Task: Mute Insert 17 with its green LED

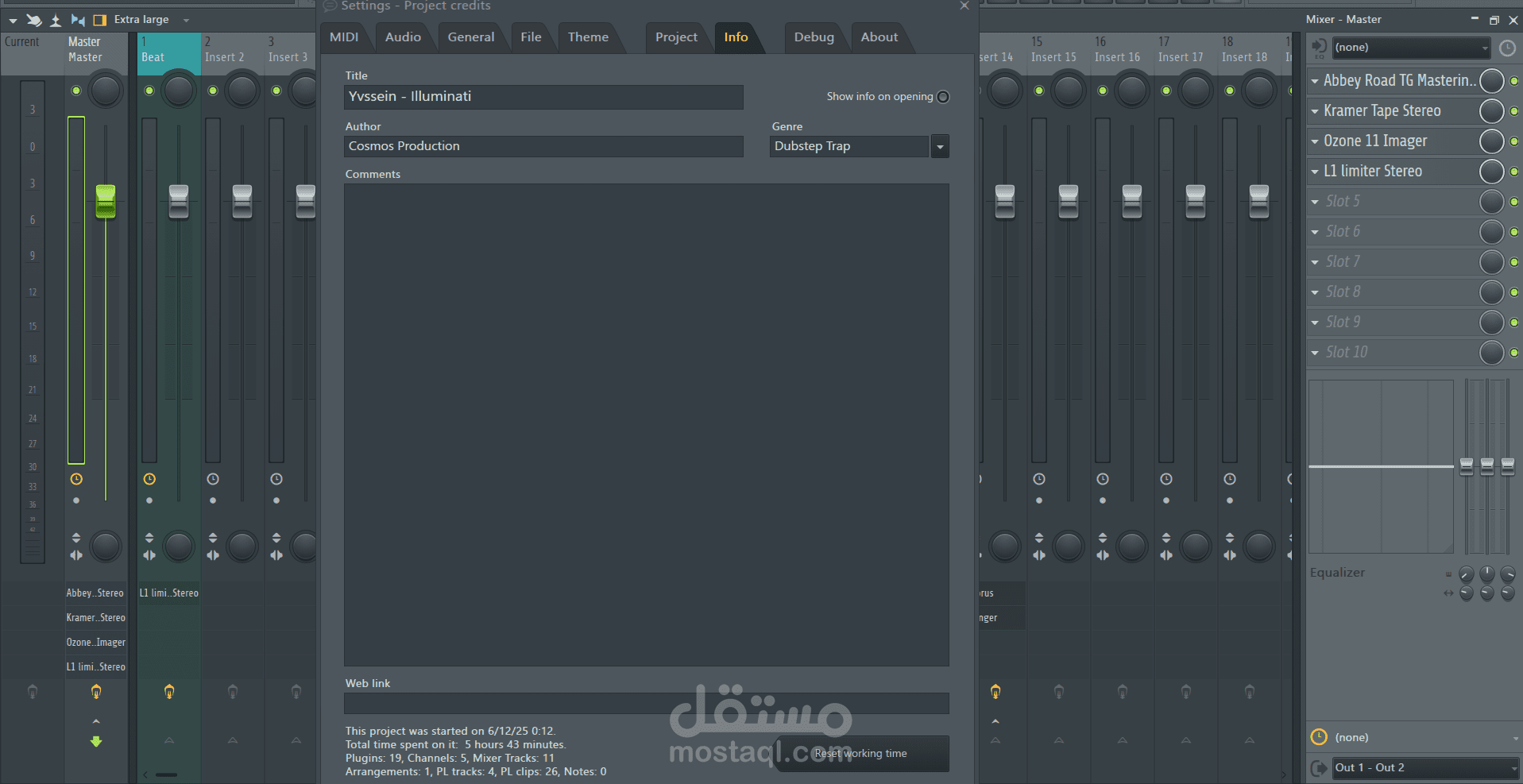Action: pyautogui.click(x=1166, y=91)
